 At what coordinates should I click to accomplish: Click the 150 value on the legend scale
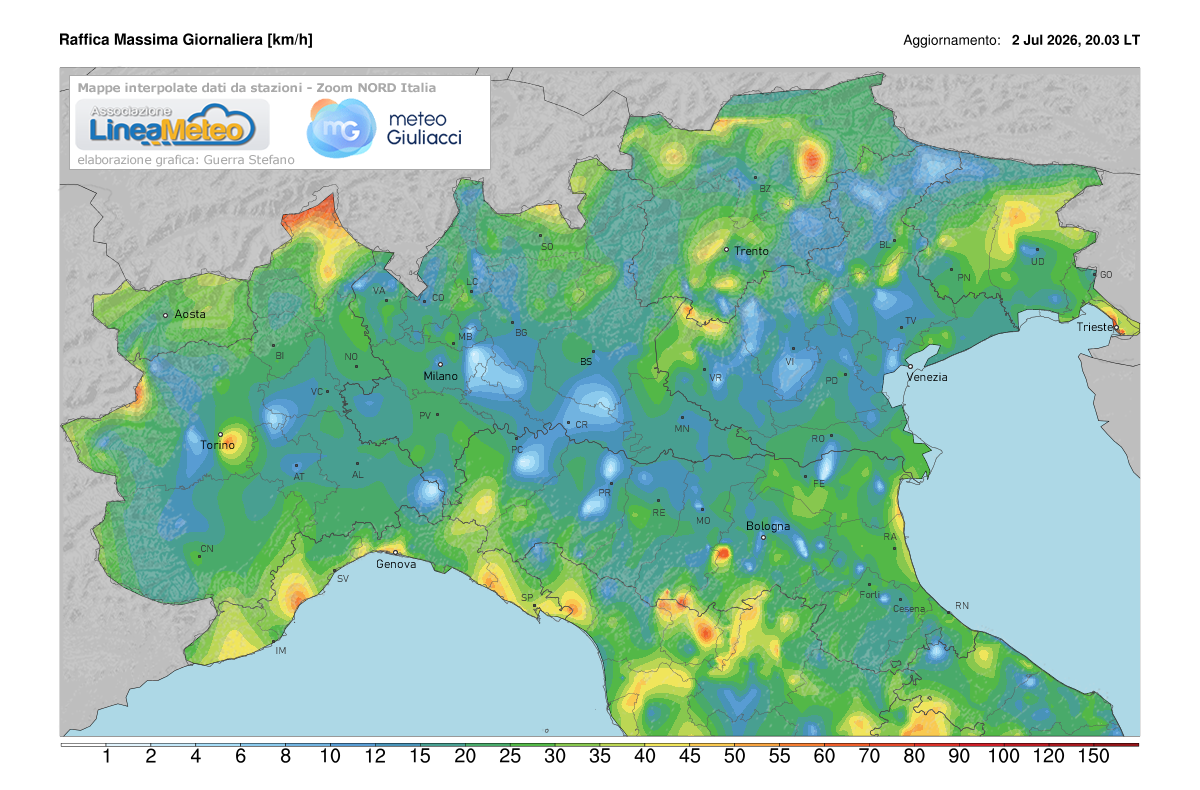1094,758
